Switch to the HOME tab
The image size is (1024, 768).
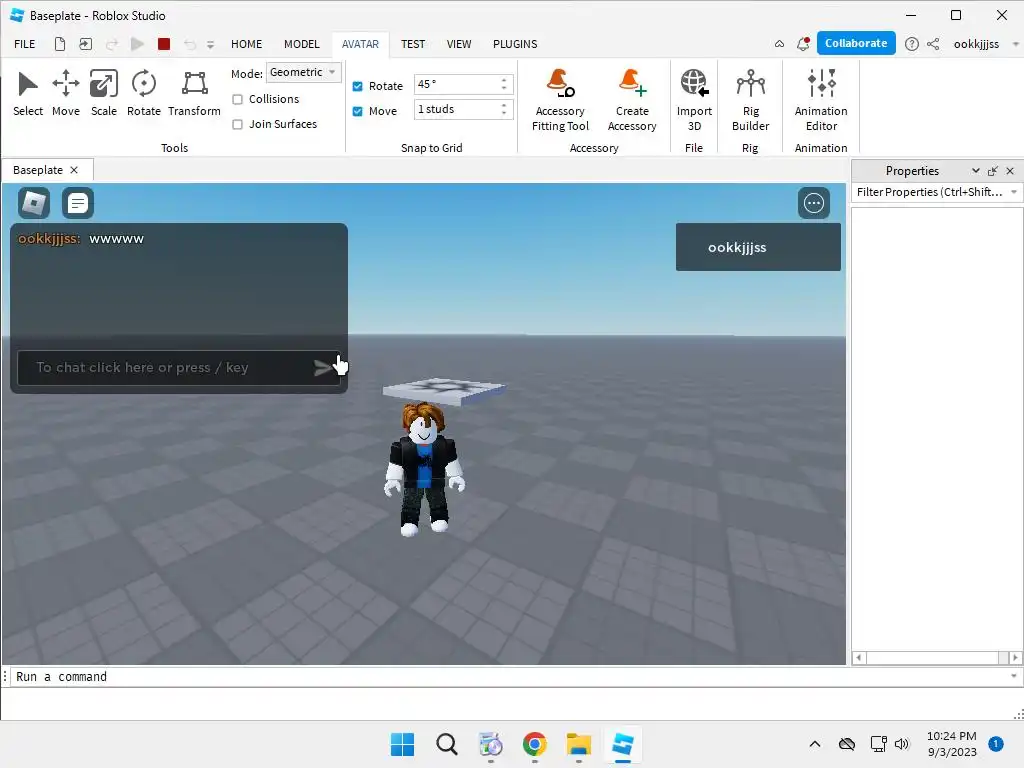tap(246, 44)
